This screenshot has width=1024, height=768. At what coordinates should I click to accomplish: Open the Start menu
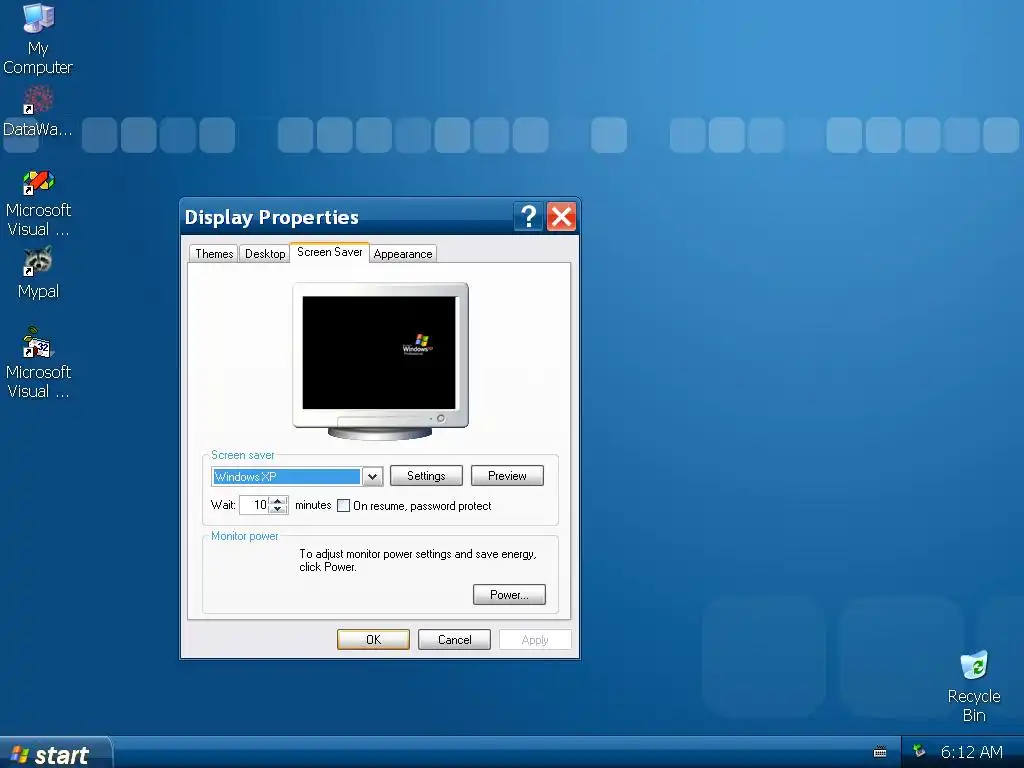[56, 754]
